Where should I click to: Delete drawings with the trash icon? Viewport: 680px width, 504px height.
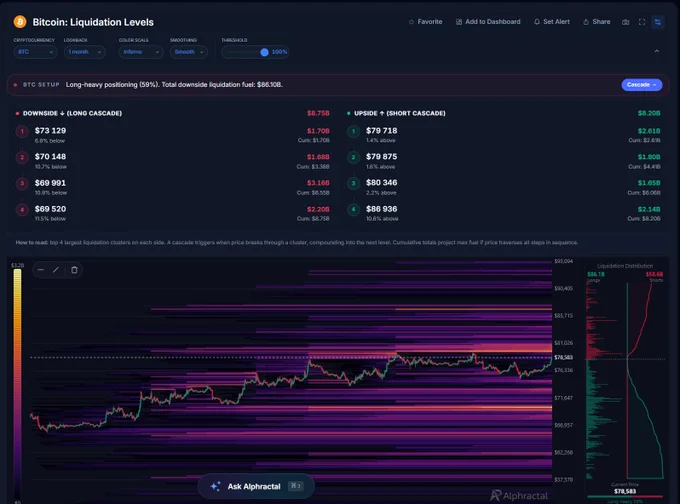click(x=74, y=270)
